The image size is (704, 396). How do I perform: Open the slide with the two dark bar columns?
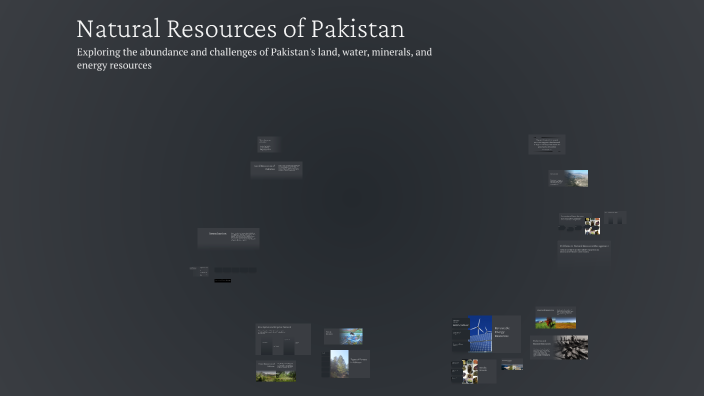283,339
